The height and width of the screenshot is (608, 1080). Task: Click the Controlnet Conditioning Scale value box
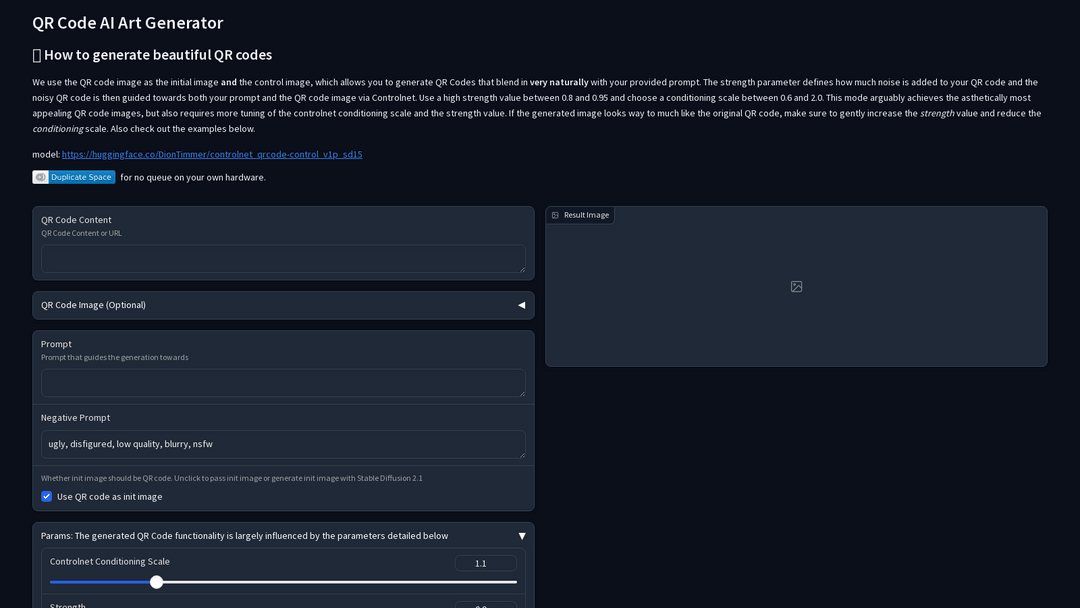tap(485, 563)
